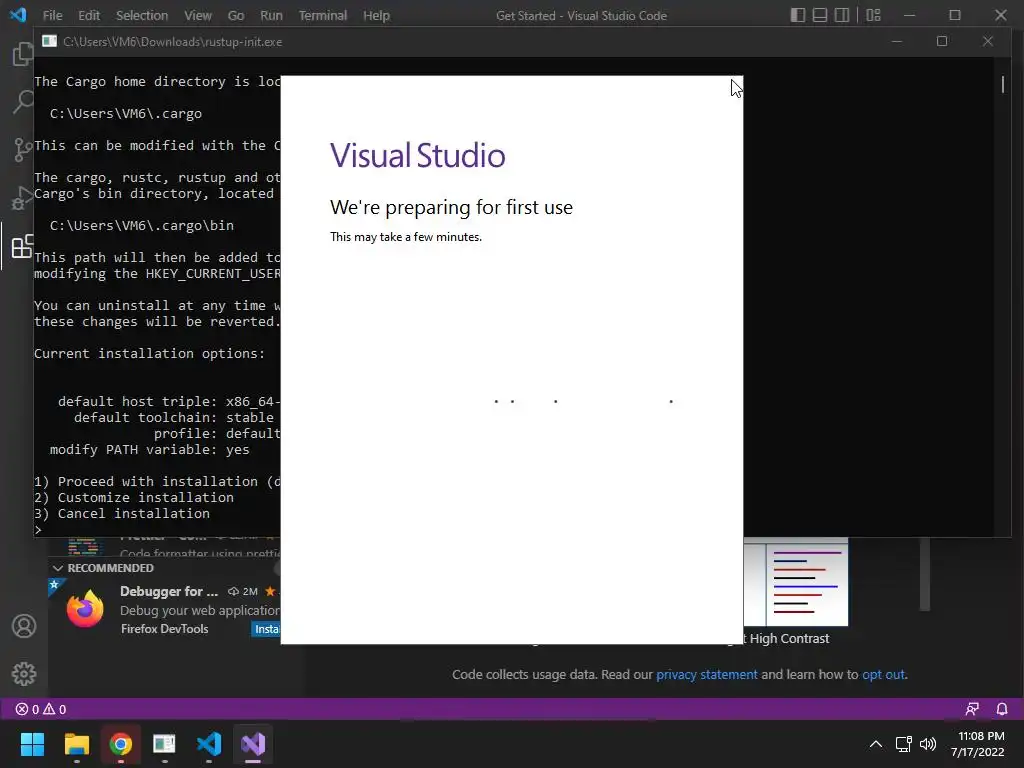
Task: Click the feedback icon in status bar
Action: tap(972, 709)
